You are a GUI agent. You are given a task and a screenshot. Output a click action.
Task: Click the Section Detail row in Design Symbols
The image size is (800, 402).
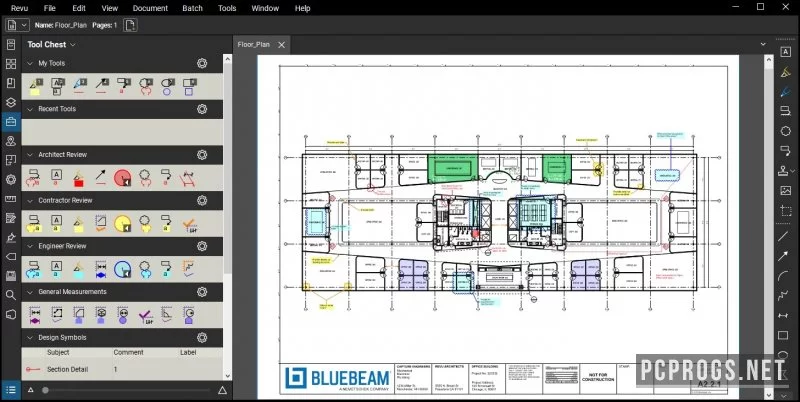(122, 369)
